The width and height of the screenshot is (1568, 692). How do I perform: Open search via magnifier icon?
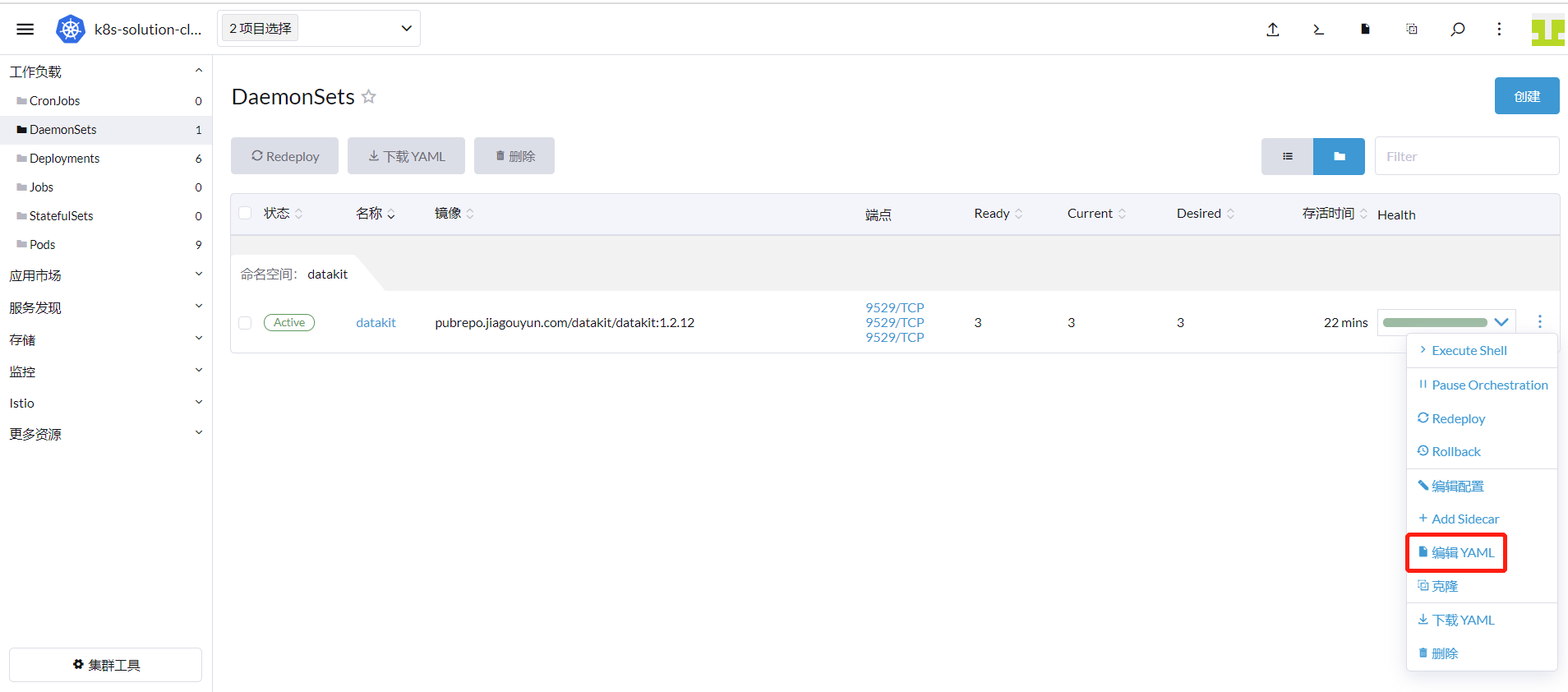(x=1458, y=30)
